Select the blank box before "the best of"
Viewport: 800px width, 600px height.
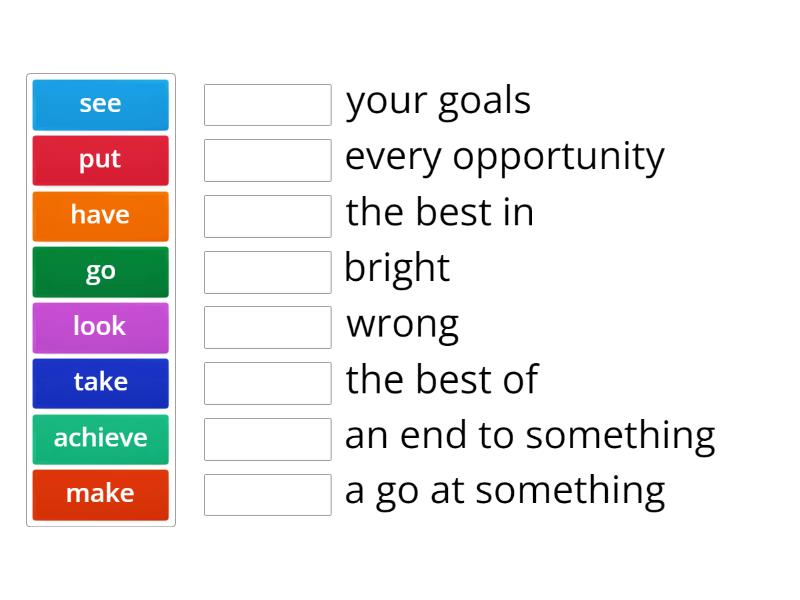[267, 382]
